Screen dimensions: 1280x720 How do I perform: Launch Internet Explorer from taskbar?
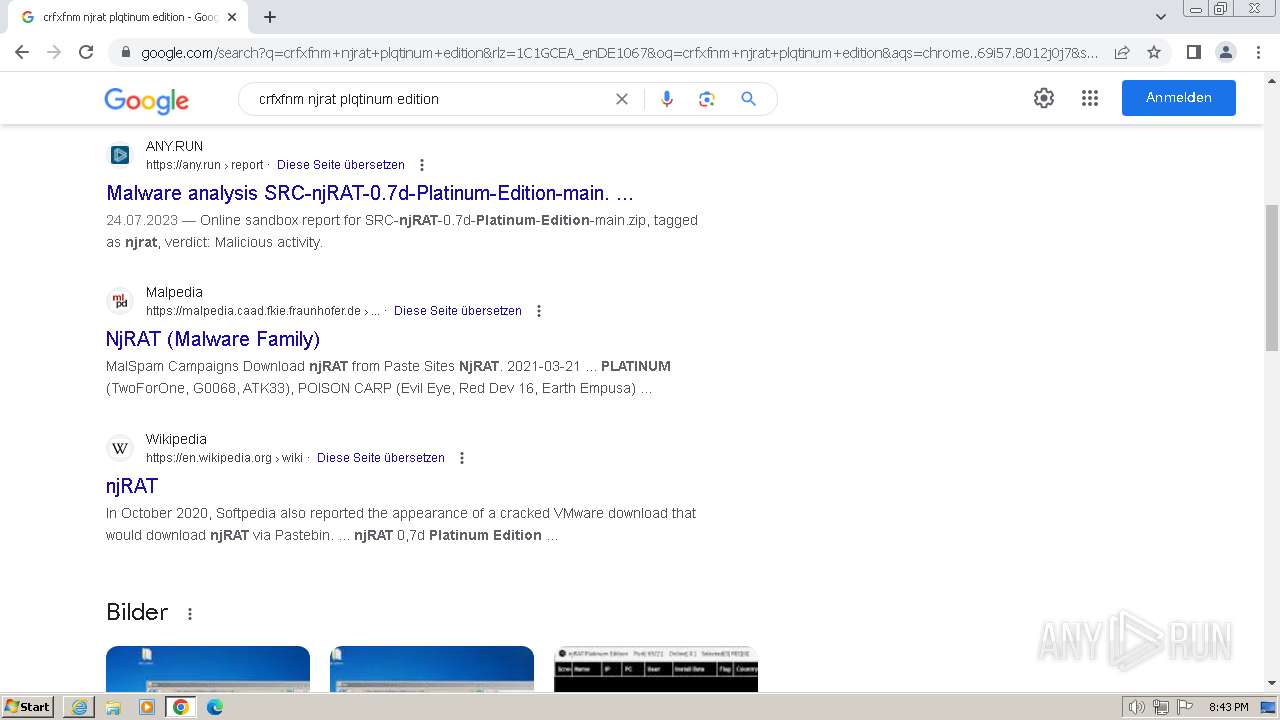(x=79, y=707)
